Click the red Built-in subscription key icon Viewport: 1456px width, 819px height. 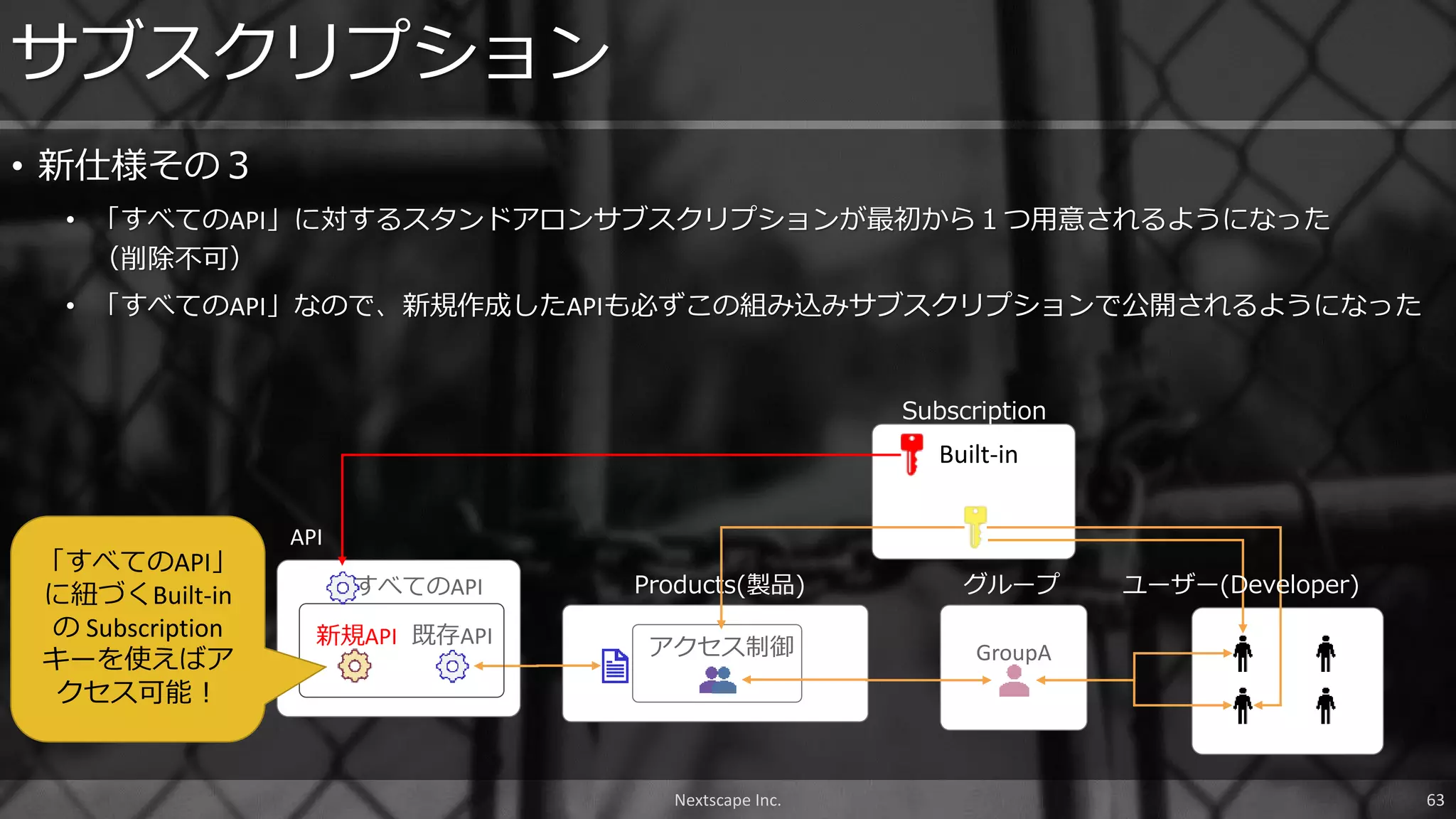tap(911, 454)
